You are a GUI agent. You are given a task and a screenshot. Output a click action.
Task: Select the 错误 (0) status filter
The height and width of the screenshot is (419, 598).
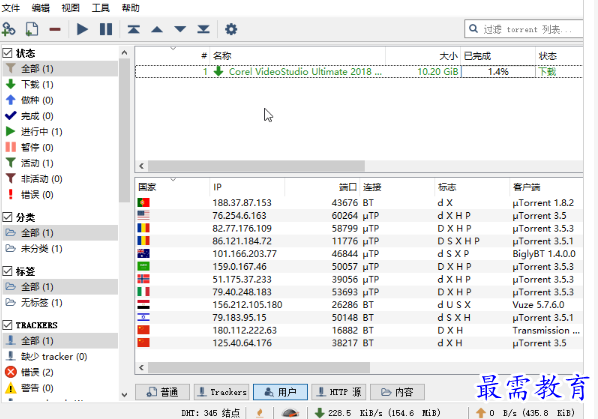coord(60,195)
